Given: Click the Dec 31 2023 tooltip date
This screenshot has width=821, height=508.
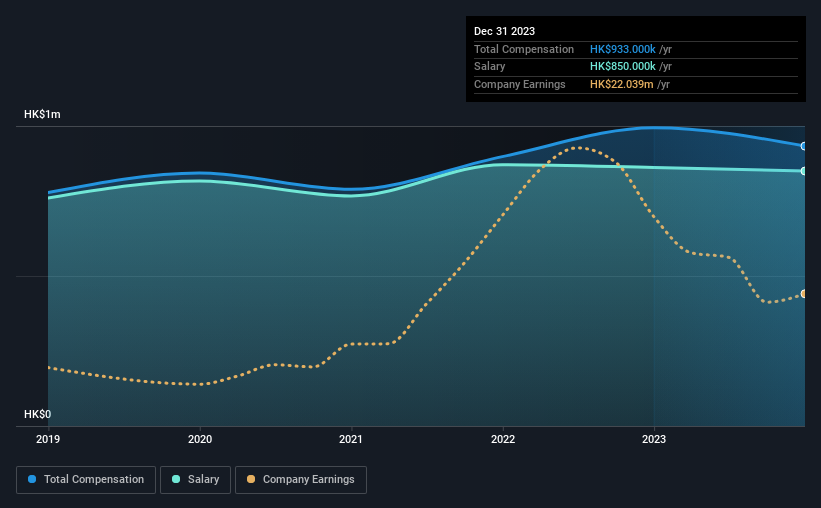Looking at the screenshot, I should 504,31.
